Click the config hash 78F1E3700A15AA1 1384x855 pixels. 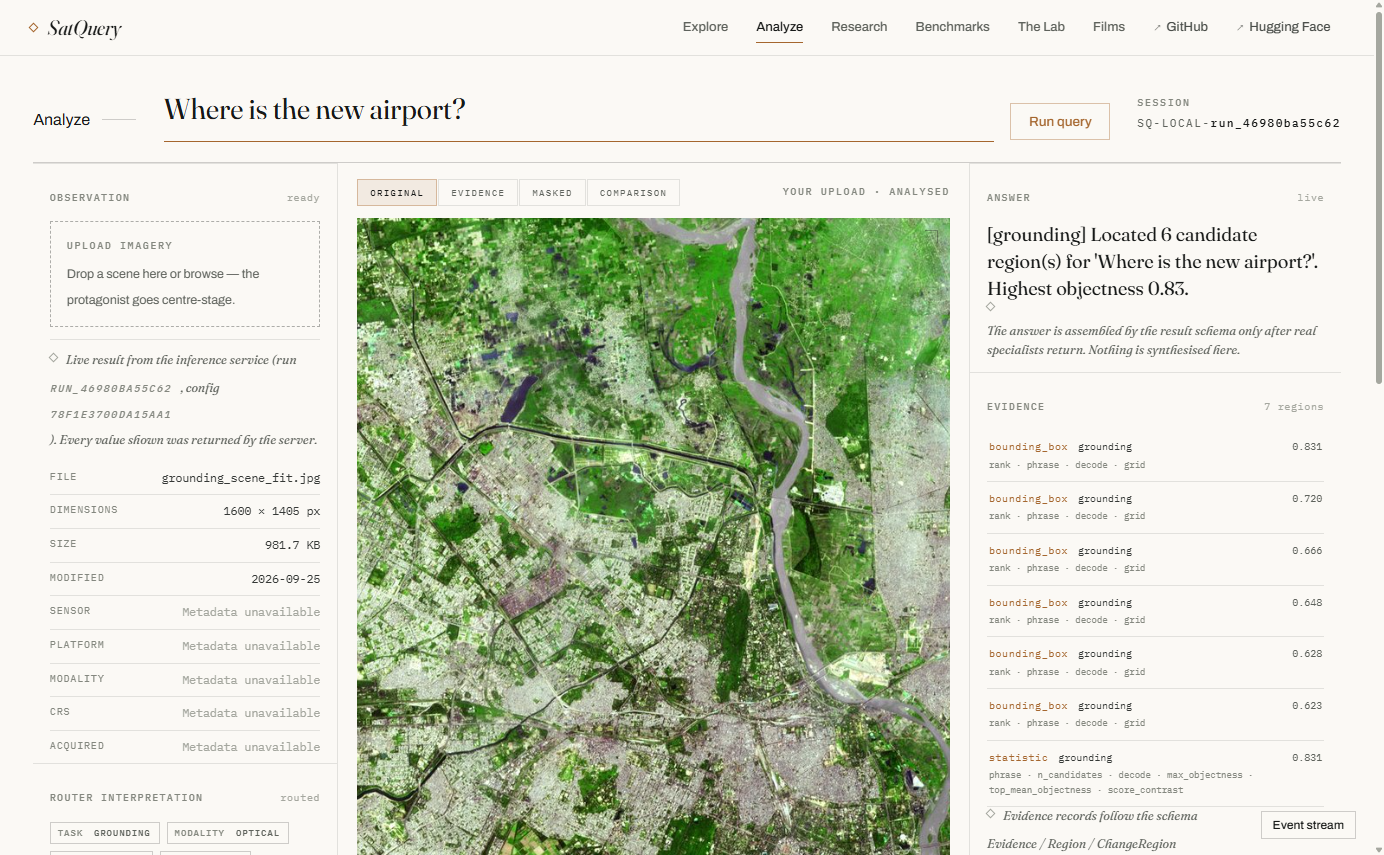pyautogui.click(x=111, y=414)
